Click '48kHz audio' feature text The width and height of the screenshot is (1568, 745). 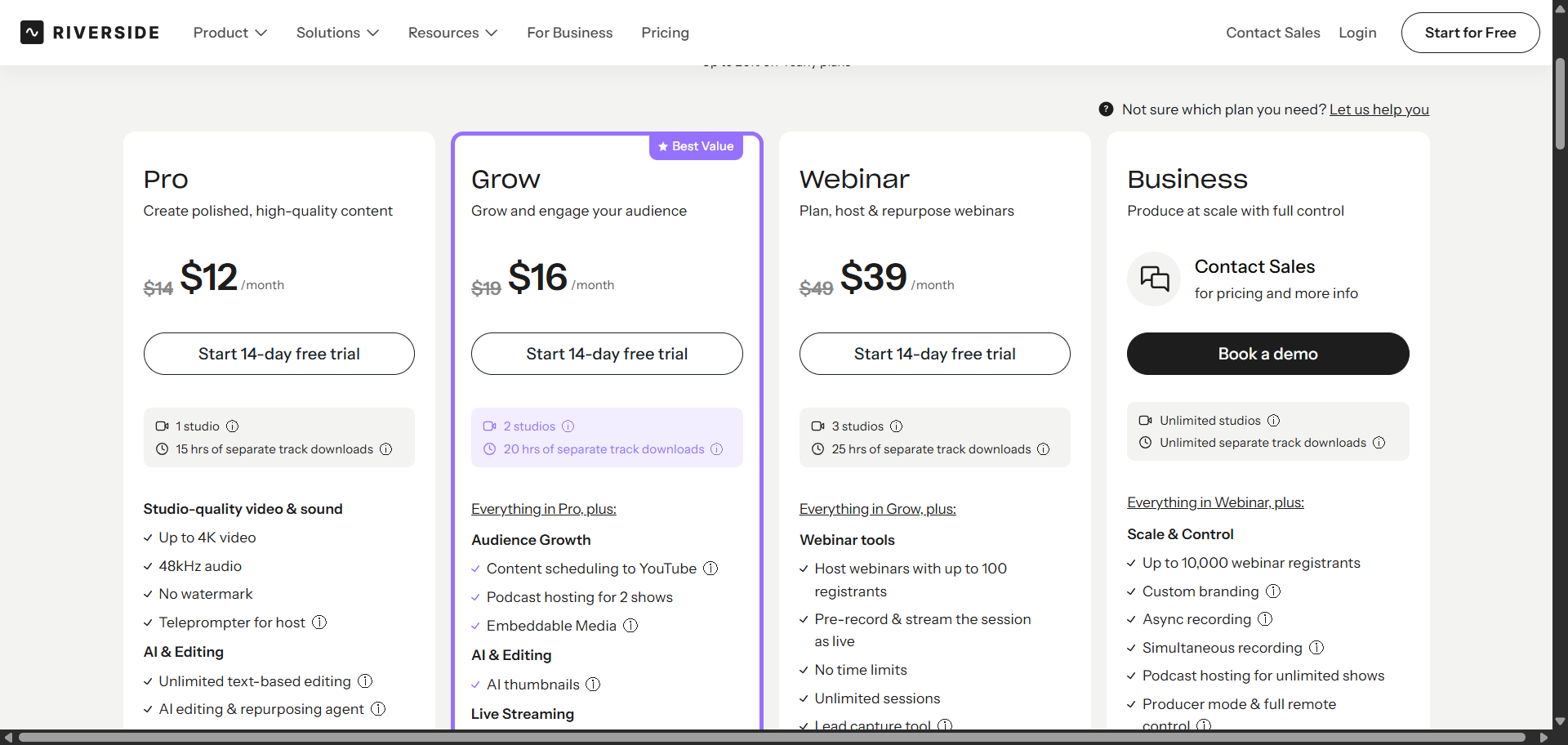(200, 566)
